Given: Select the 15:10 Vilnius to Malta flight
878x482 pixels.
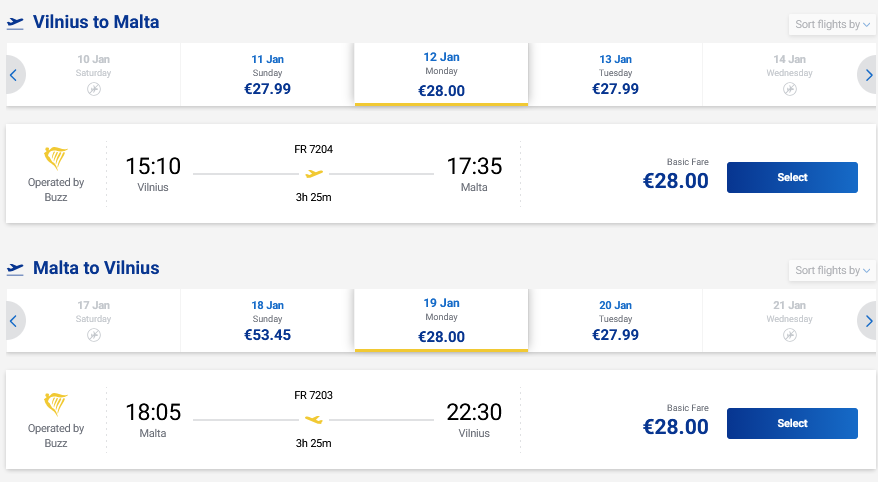Looking at the screenshot, I should pos(791,177).
